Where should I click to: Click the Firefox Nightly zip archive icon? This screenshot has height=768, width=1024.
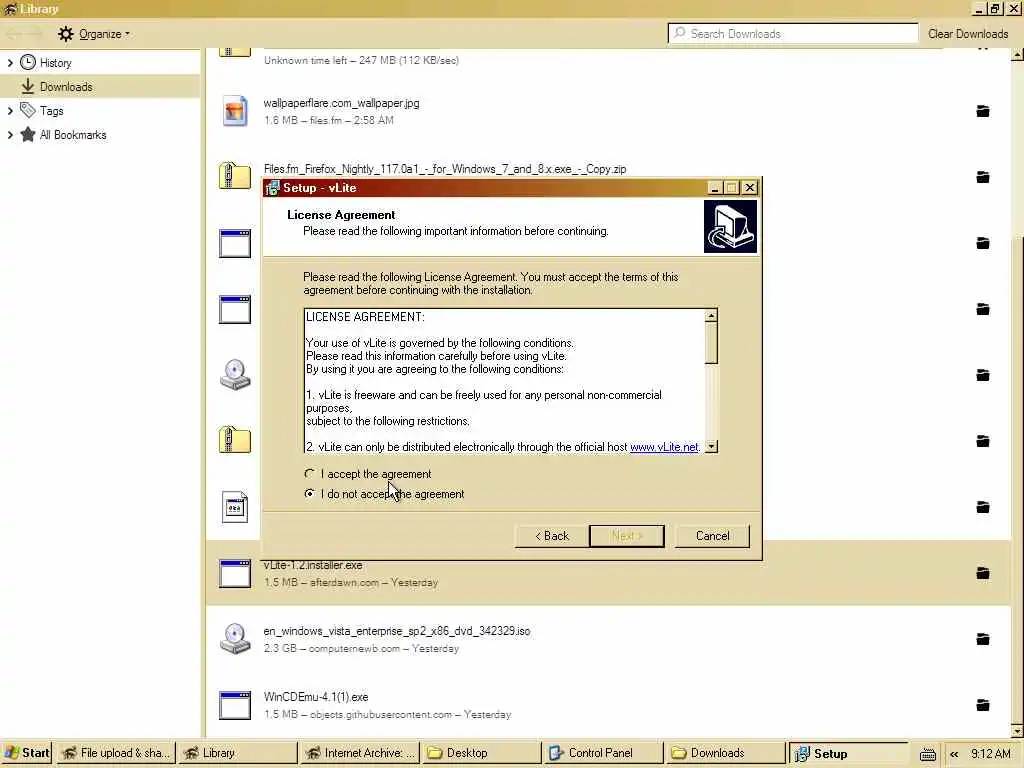coord(235,176)
